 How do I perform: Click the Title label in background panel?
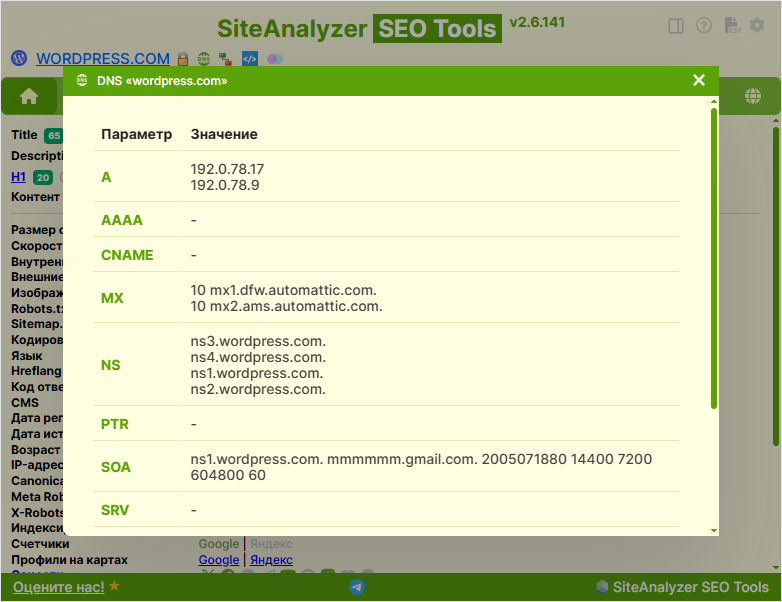24,135
